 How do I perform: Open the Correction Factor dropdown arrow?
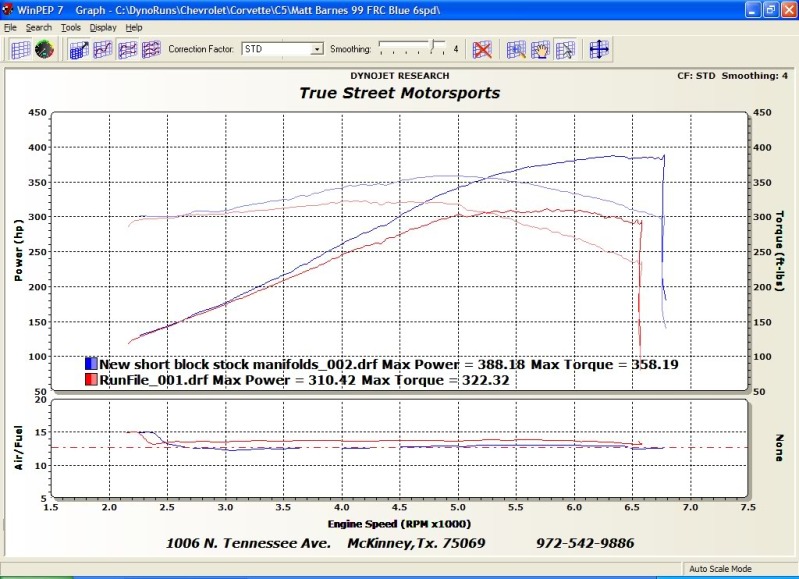click(x=317, y=49)
